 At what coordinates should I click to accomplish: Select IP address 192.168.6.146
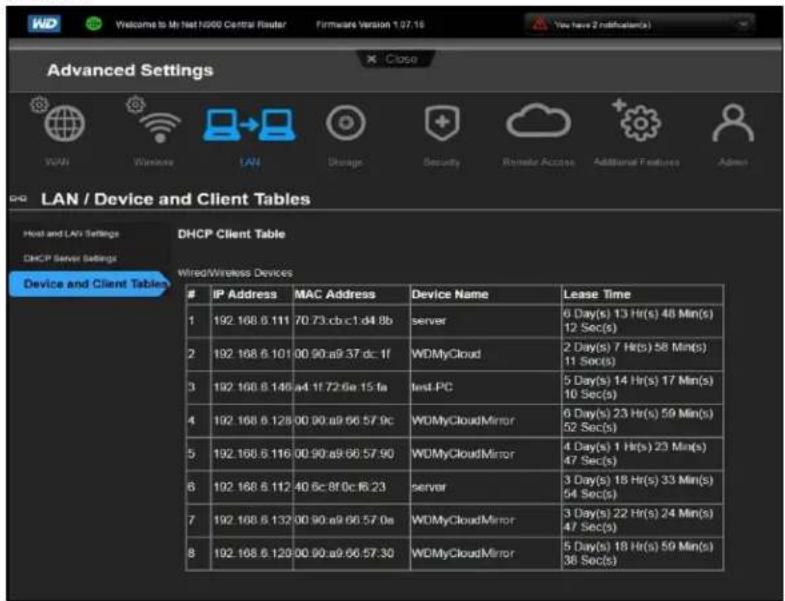252,387
